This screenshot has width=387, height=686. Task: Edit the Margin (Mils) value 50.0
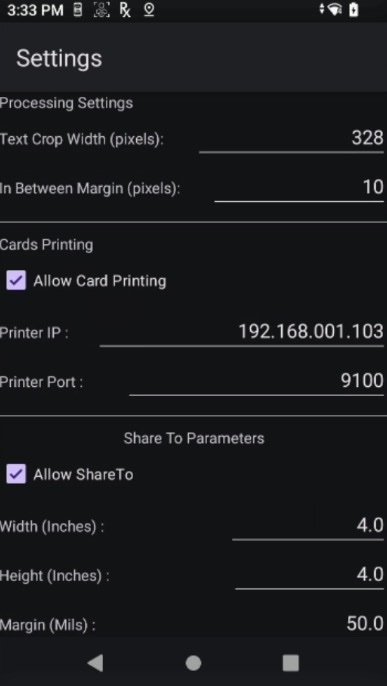click(x=365, y=624)
